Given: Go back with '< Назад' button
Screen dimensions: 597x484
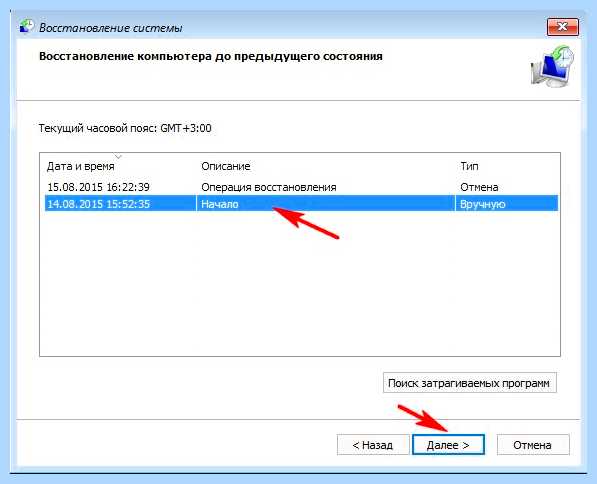Looking at the screenshot, I should pos(373,445).
